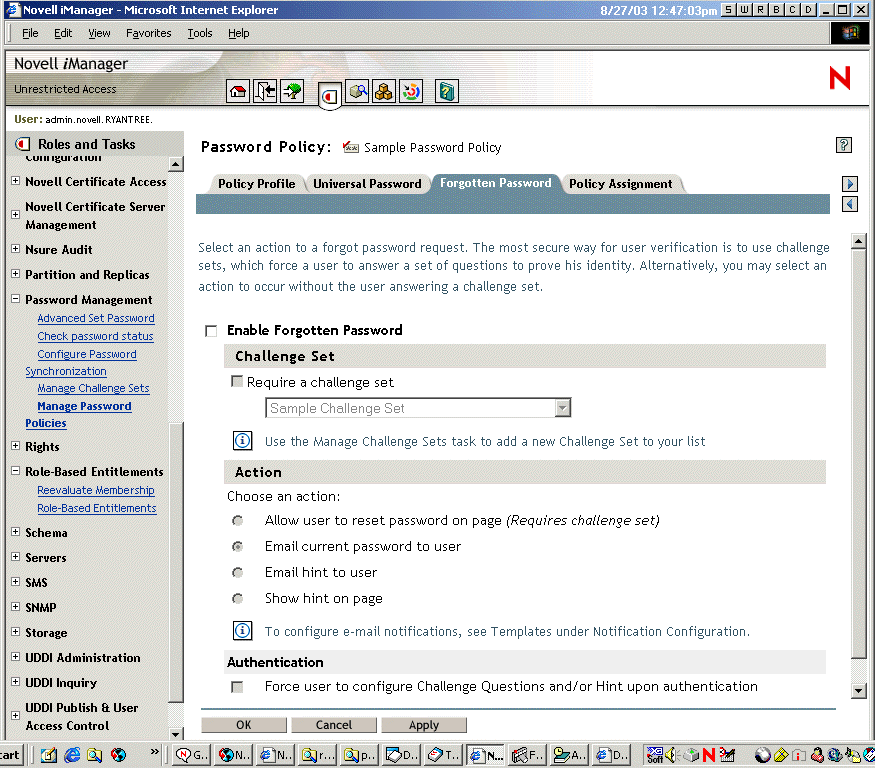
Task: Click the down arrow on the vertical scrollbar
Action: point(857,690)
